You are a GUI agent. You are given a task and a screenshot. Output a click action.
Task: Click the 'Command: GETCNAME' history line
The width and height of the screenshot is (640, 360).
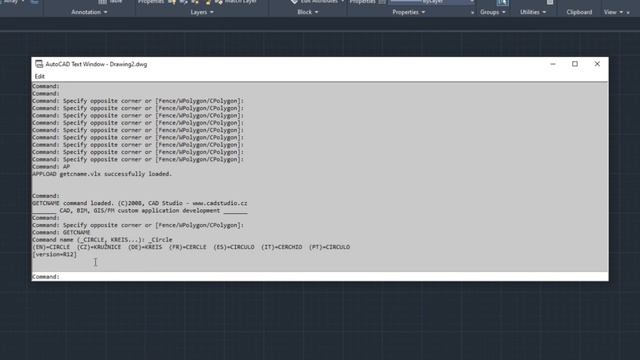pyautogui.click(x=61, y=233)
